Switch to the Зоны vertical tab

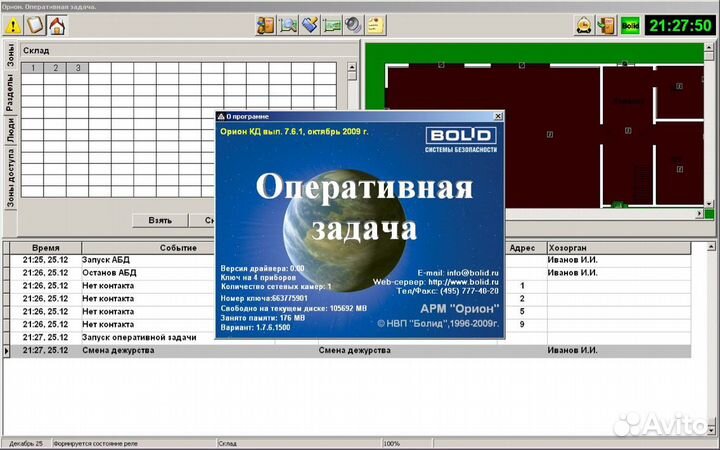[10, 55]
